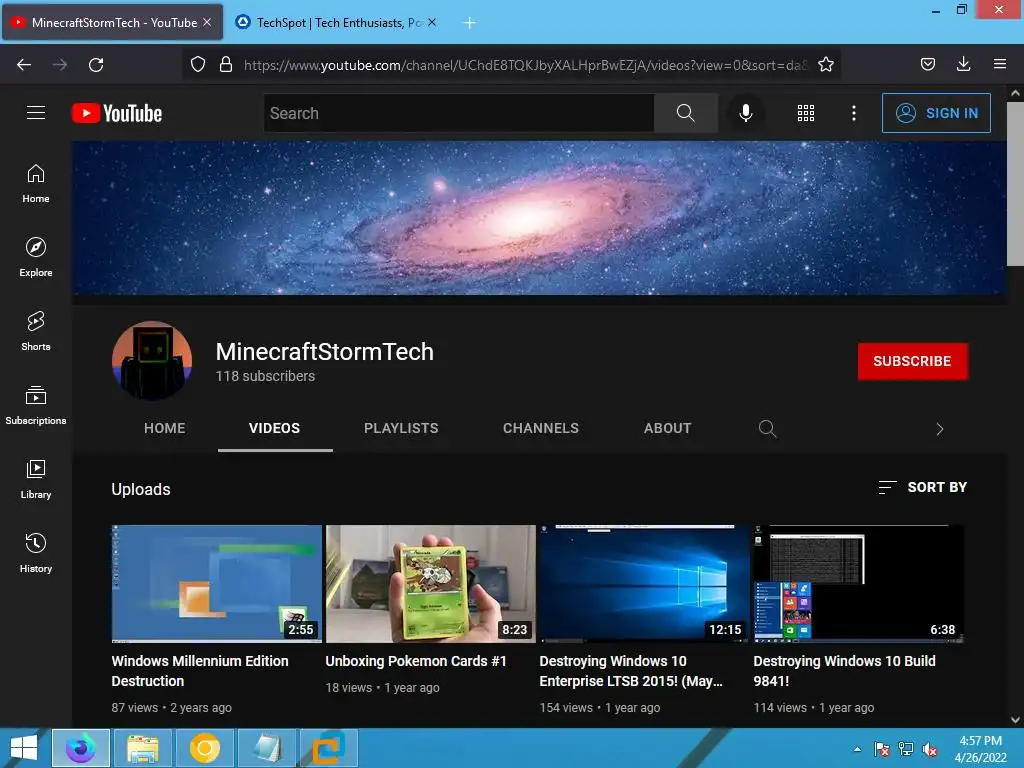The height and width of the screenshot is (768, 1024).
Task: Open Library in the sidebar
Action: coord(36,479)
